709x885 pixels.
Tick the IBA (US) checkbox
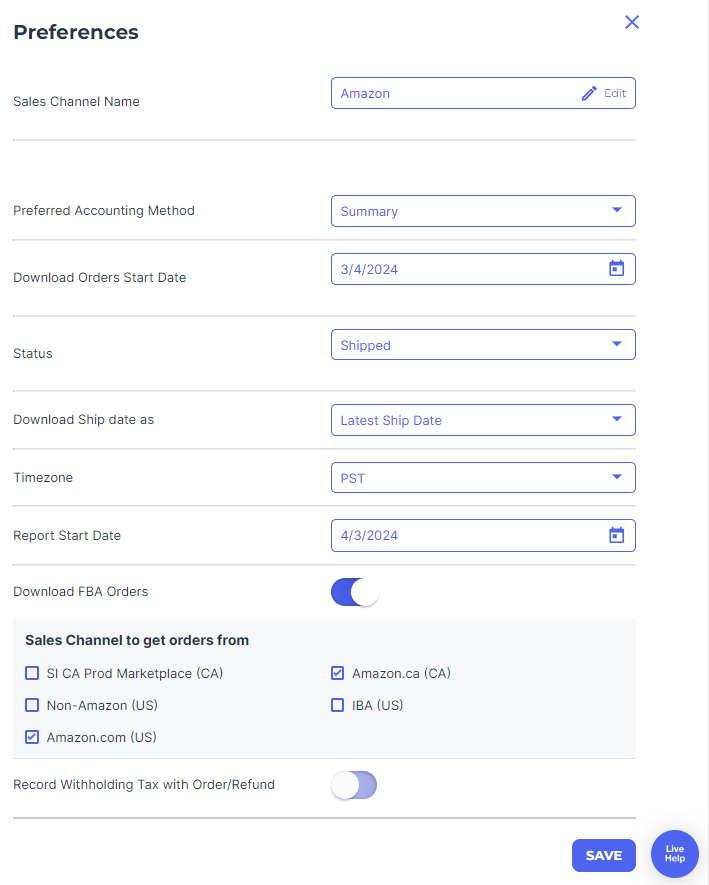338,705
